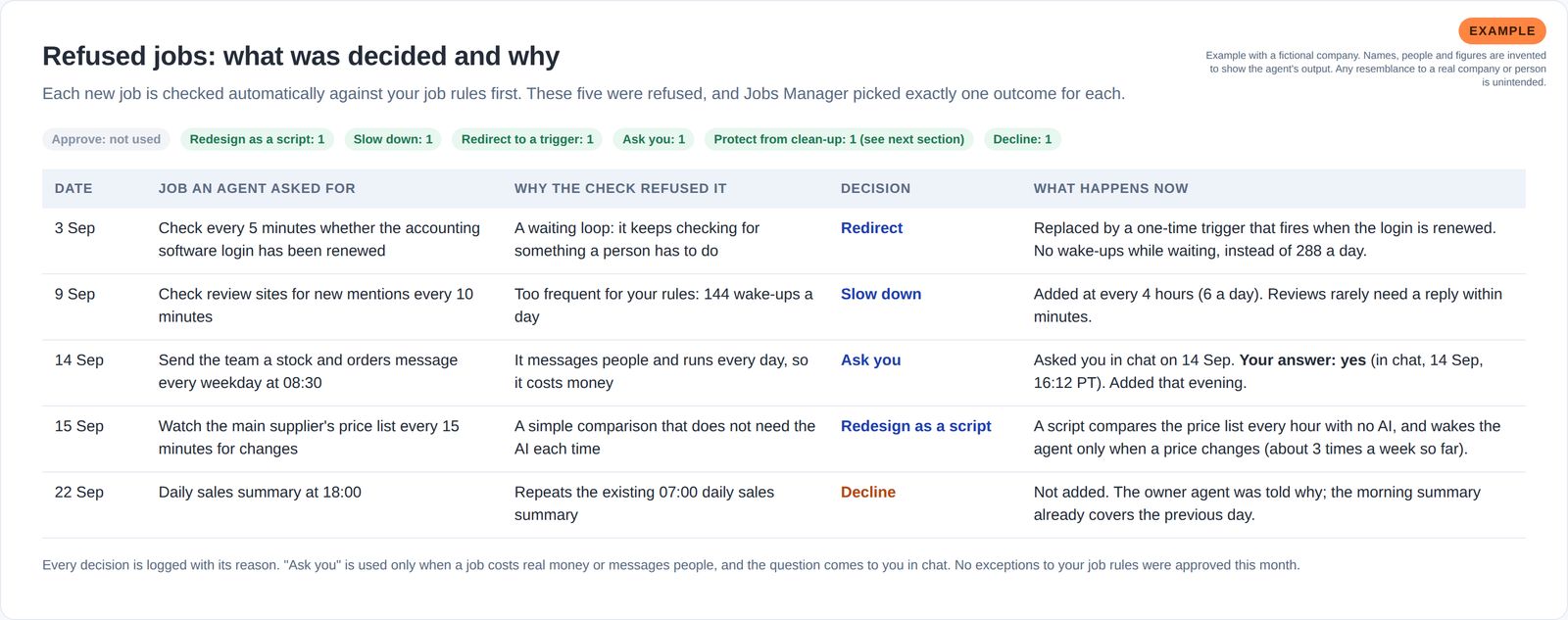Image resolution: width=1568 pixels, height=620 pixels.
Task: Click 'JOB AN AGENT ASKED FOR' header
Action: [x=257, y=188]
